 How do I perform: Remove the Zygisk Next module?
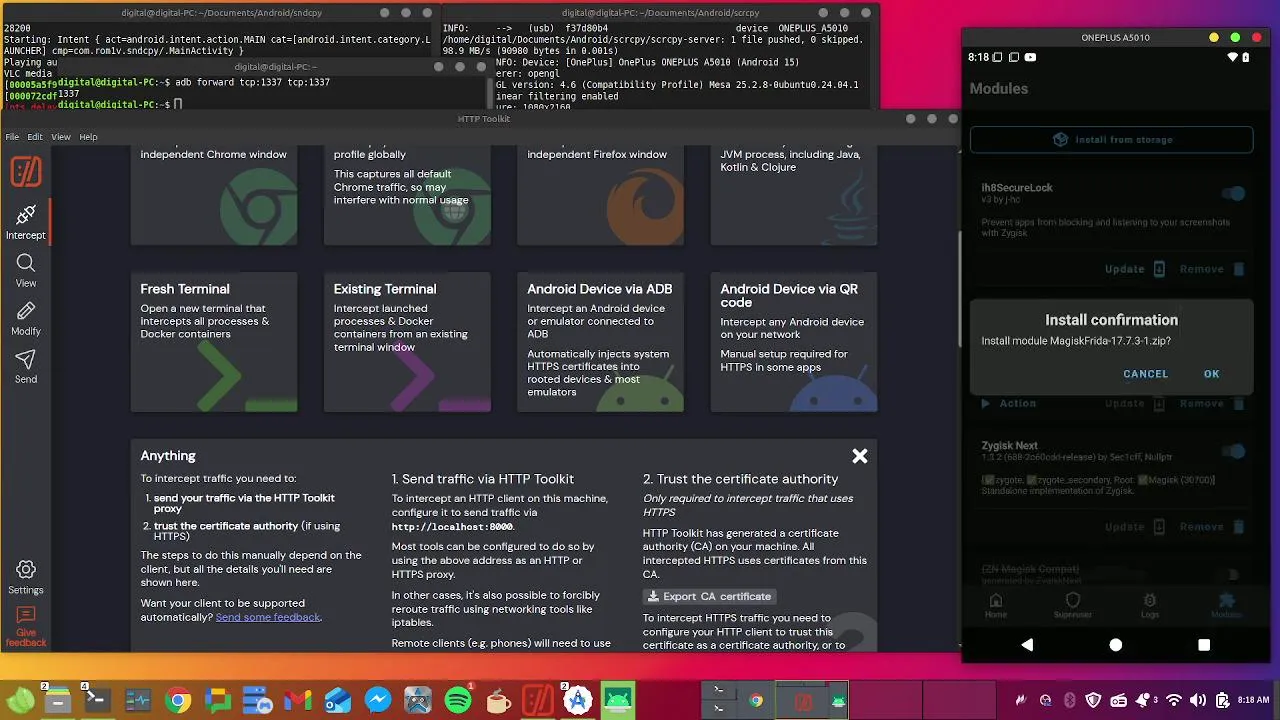[1212, 527]
